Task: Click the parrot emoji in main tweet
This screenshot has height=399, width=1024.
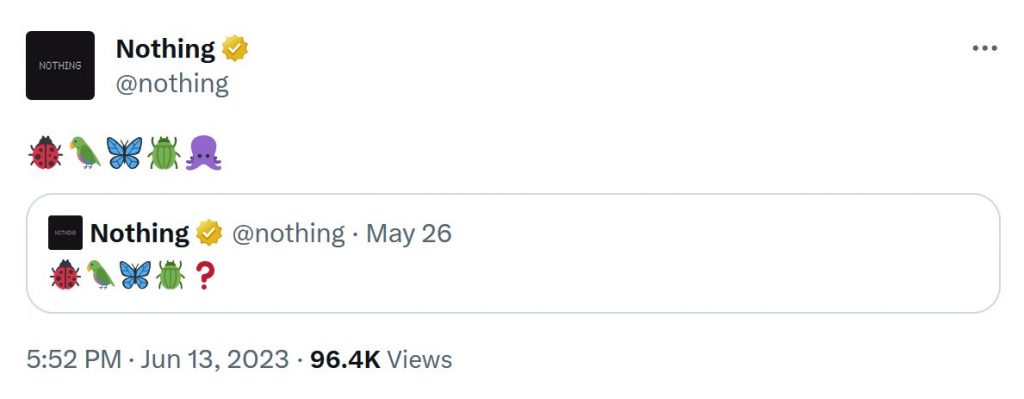Action: [85, 153]
